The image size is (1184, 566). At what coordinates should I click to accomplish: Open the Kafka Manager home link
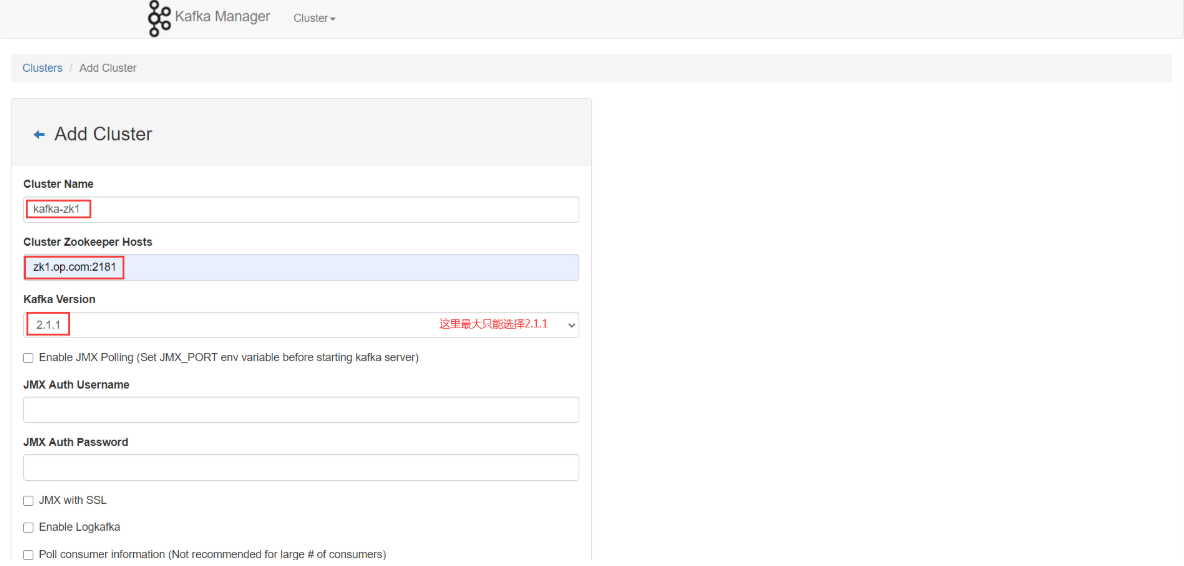click(x=222, y=17)
